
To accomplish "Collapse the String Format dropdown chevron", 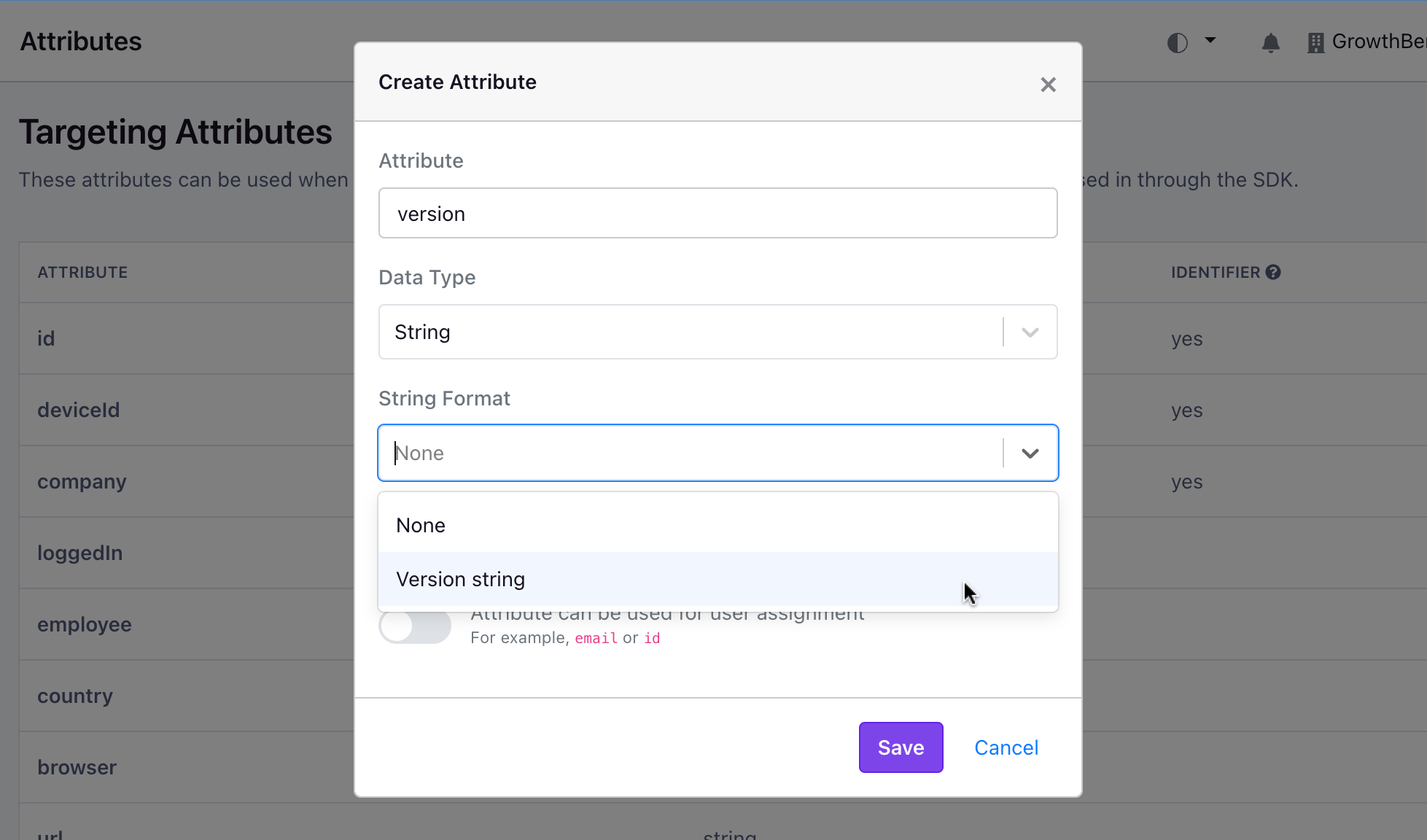I will [1030, 454].
